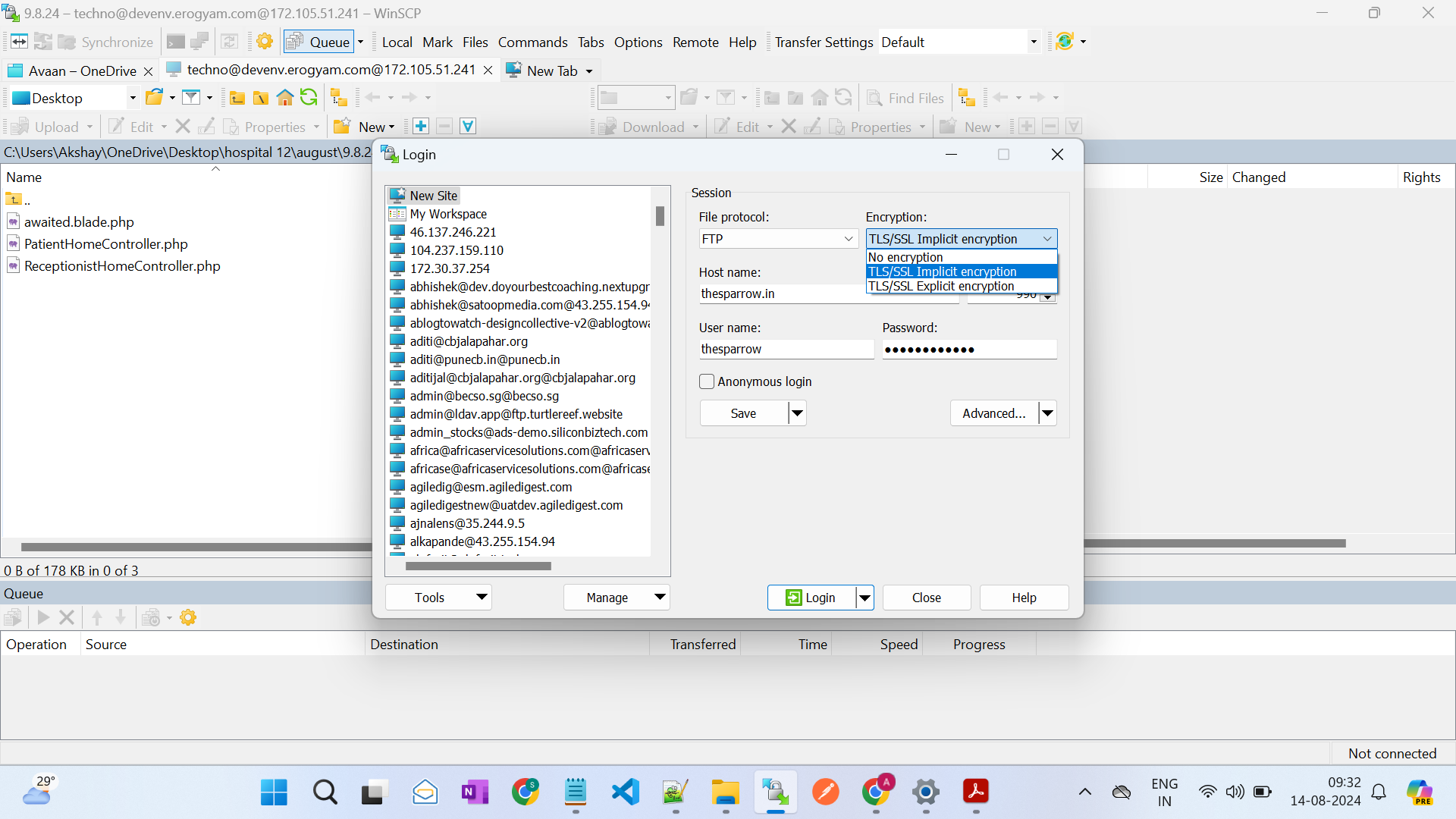Click the User name field

pos(786,349)
